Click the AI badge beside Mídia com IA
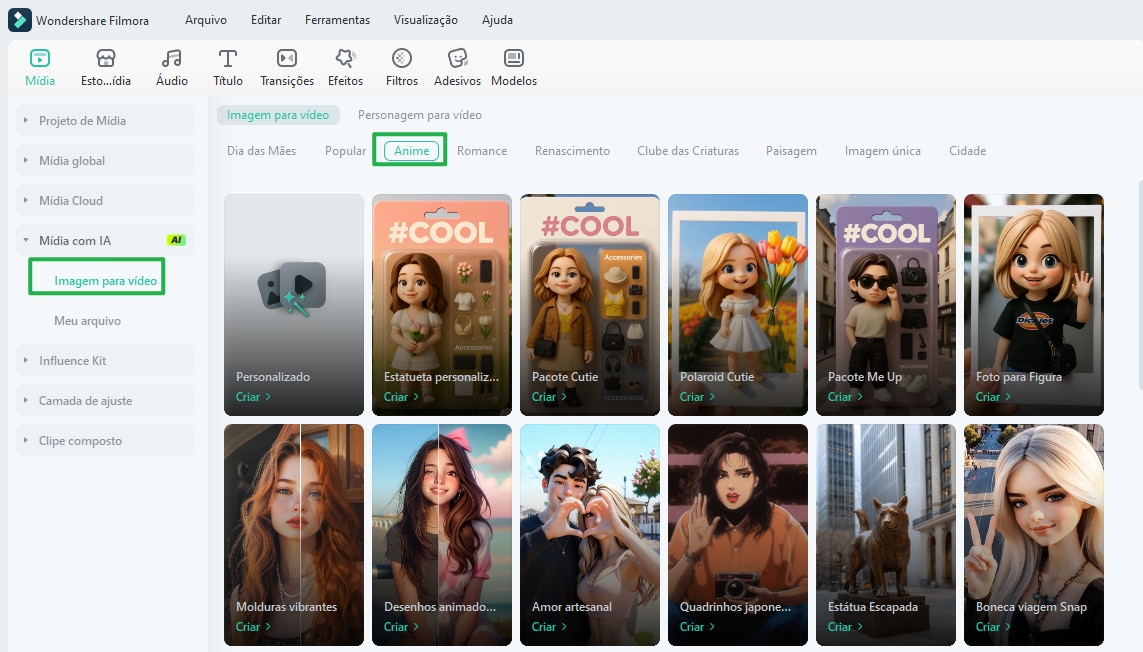The width and height of the screenshot is (1143, 652). [176, 240]
